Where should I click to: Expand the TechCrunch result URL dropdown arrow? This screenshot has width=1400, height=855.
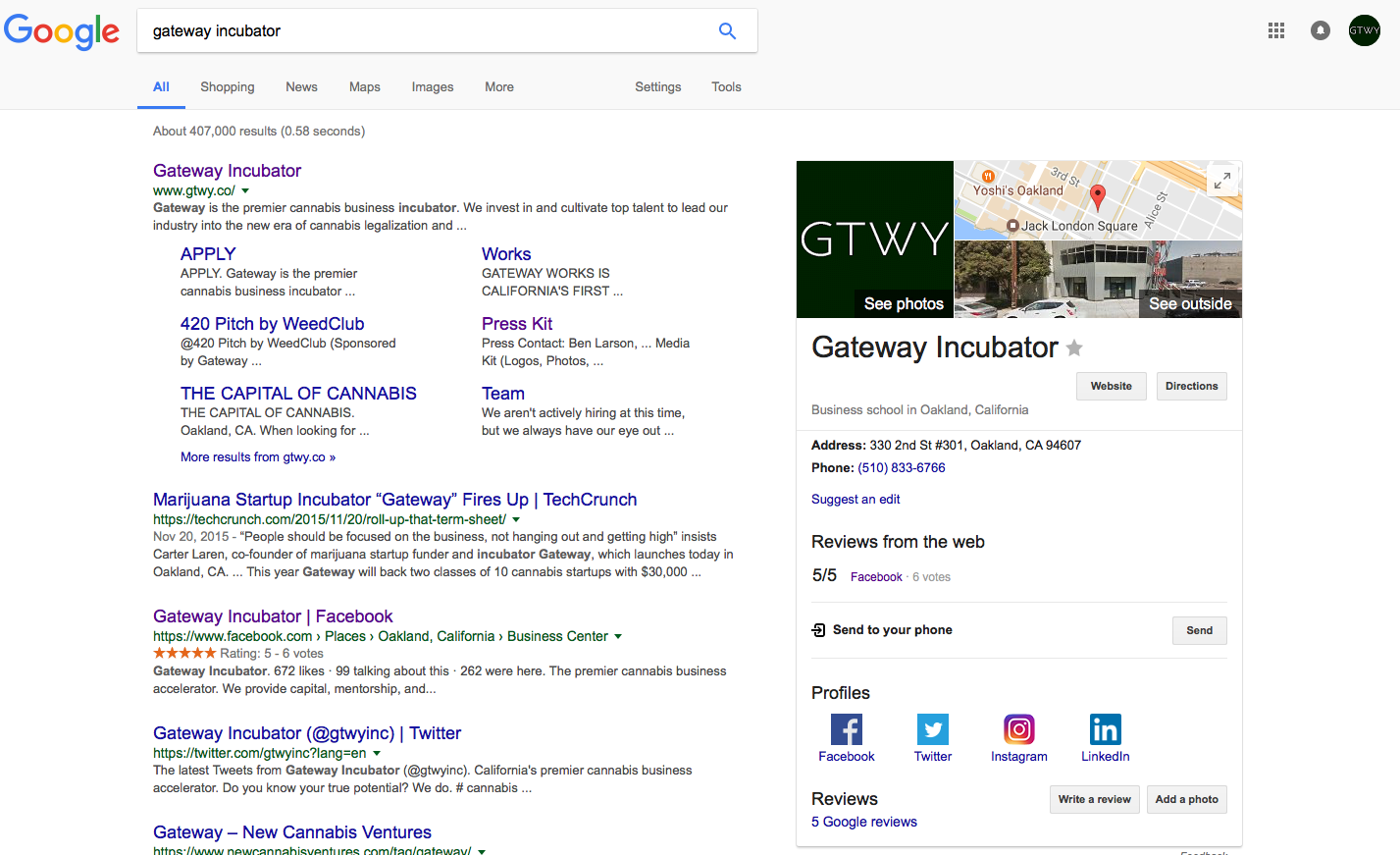(516, 520)
